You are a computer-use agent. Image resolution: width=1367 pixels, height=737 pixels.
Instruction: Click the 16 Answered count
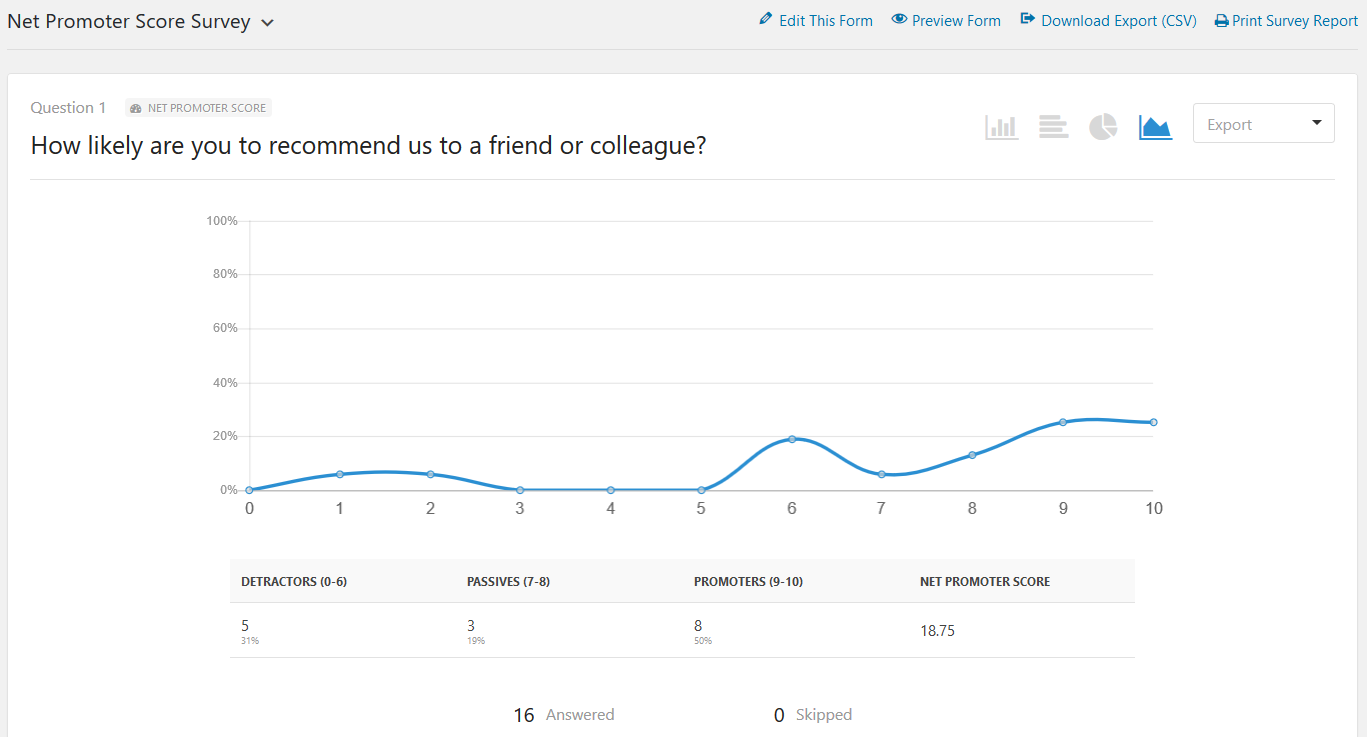click(x=564, y=715)
